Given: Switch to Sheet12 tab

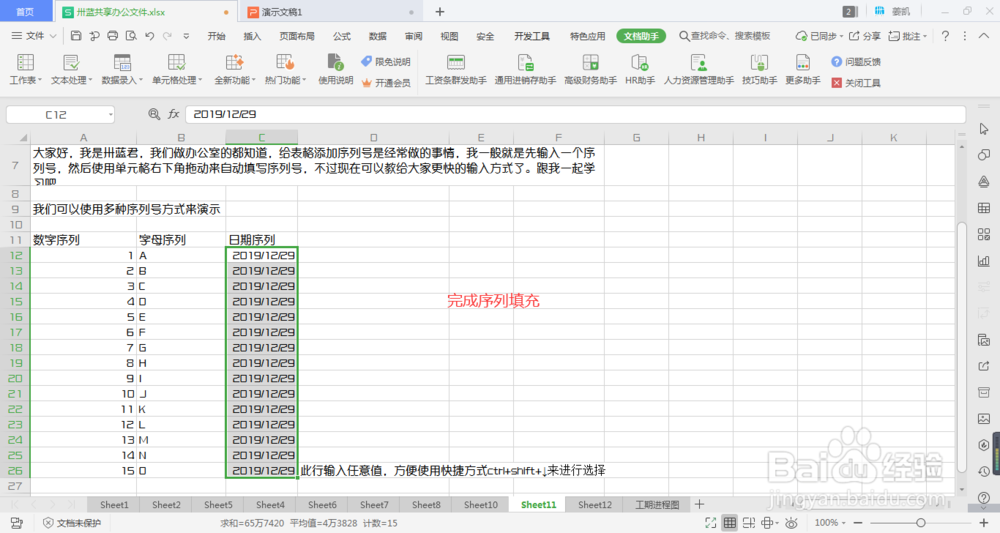Looking at the screenshot, I should (x=594, y=504).
